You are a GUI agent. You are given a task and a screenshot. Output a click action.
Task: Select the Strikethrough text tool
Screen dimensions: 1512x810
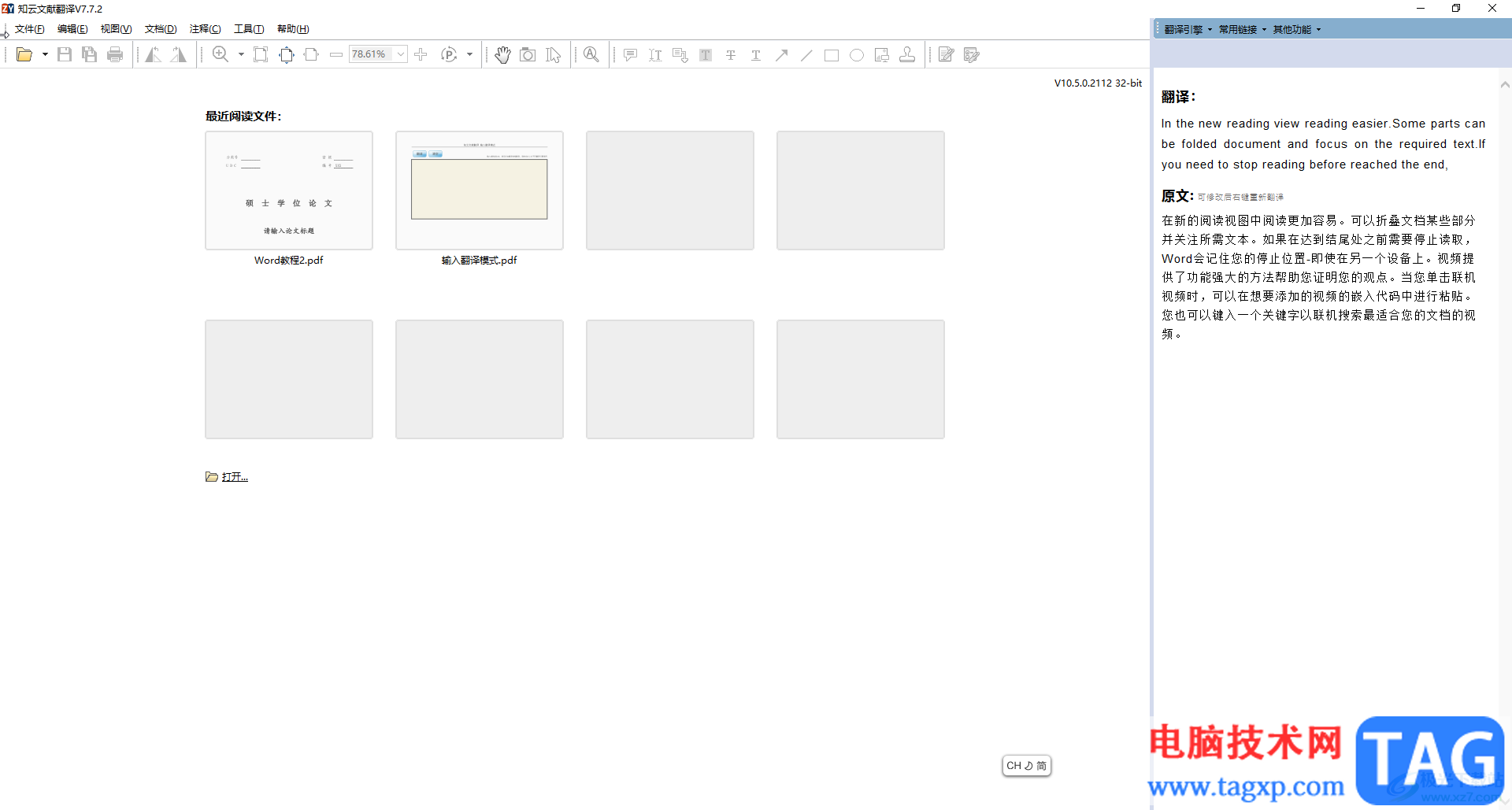pyautogui.click(x=731, y=54)
